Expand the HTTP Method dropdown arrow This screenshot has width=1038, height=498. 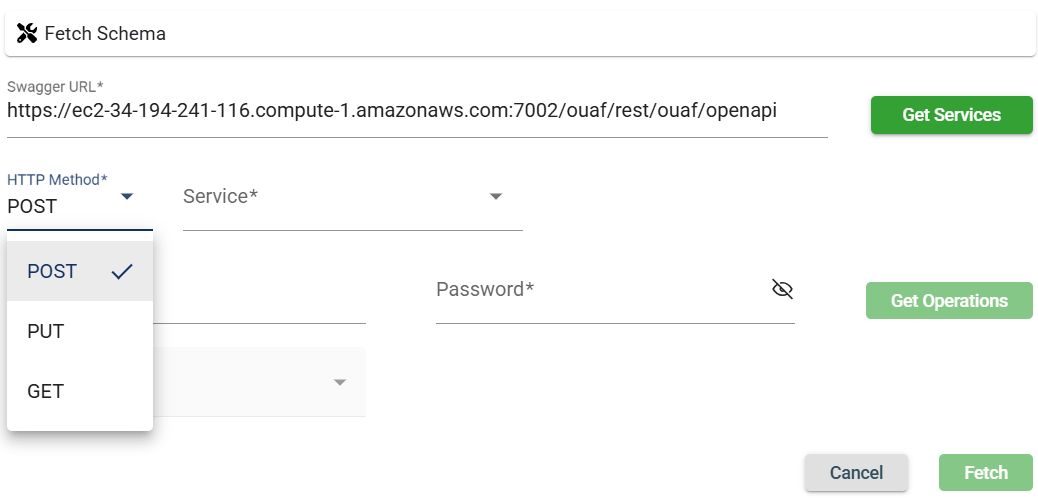click(127, 197)
